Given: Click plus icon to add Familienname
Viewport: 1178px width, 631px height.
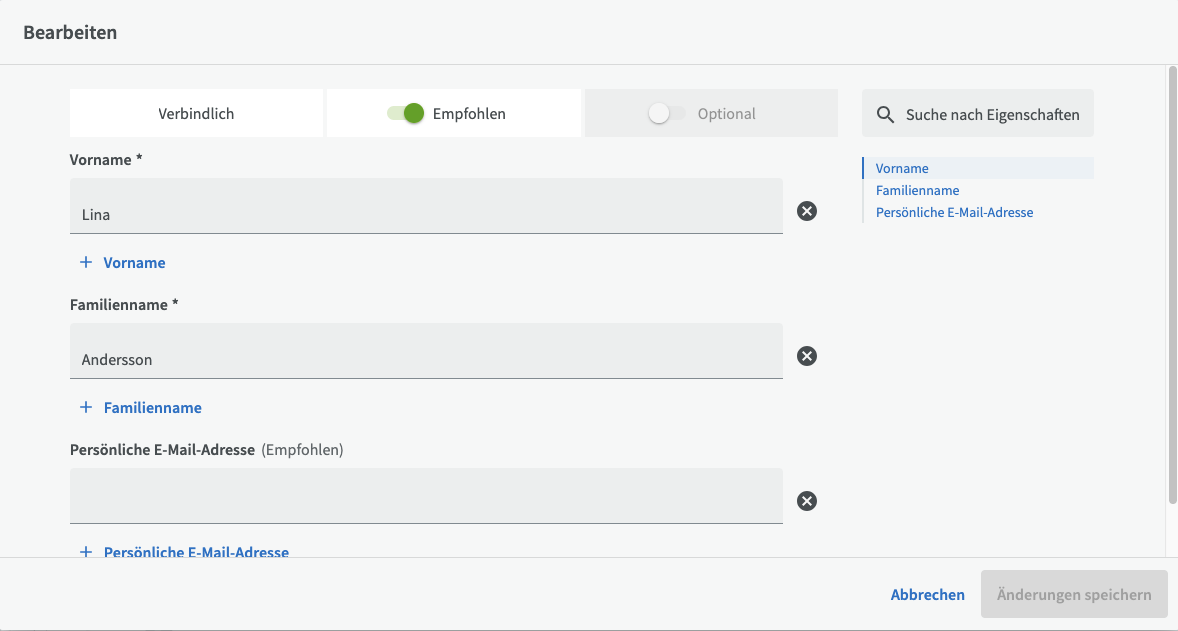Looking at the screenshot, I should click(x=86, y=408).
